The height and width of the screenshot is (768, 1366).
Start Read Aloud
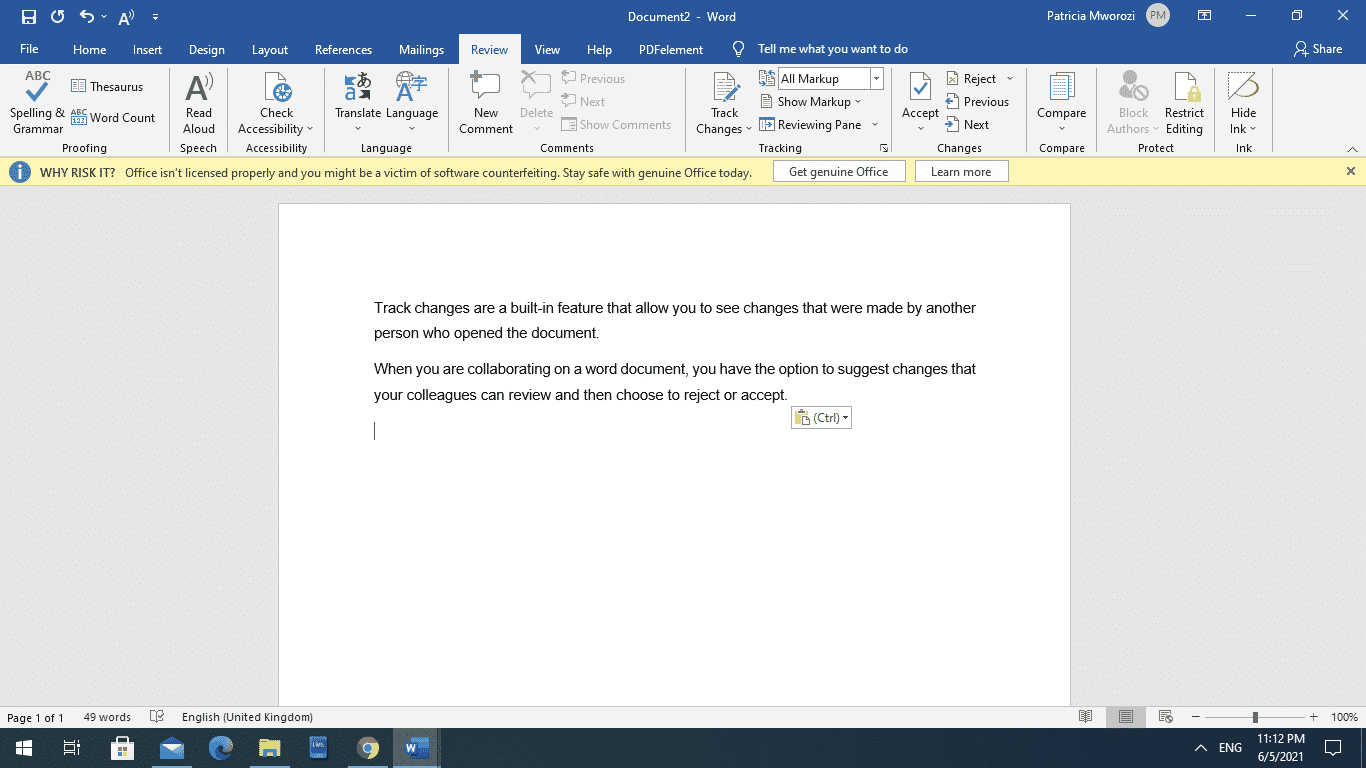(198, 104)
